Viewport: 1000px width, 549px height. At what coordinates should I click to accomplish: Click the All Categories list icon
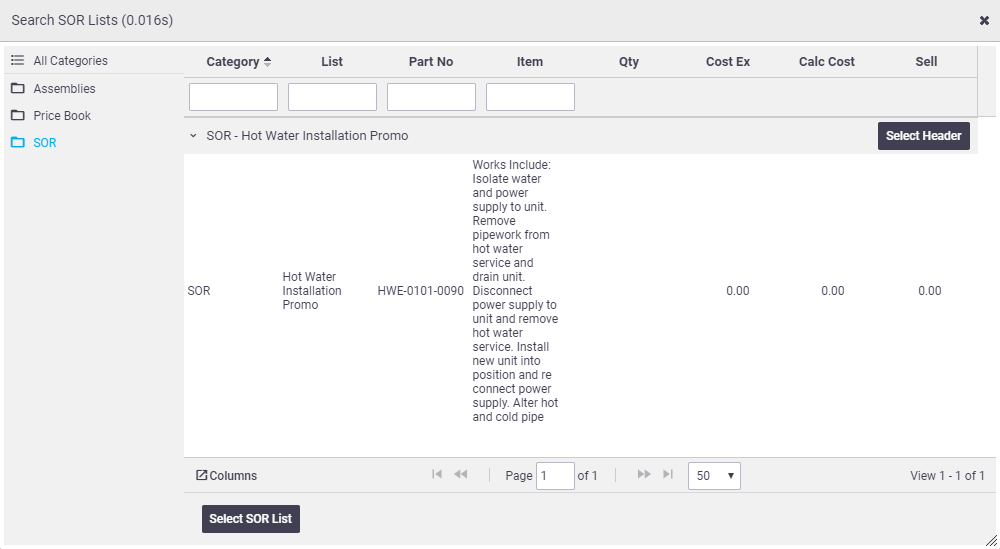pos(18,61)
